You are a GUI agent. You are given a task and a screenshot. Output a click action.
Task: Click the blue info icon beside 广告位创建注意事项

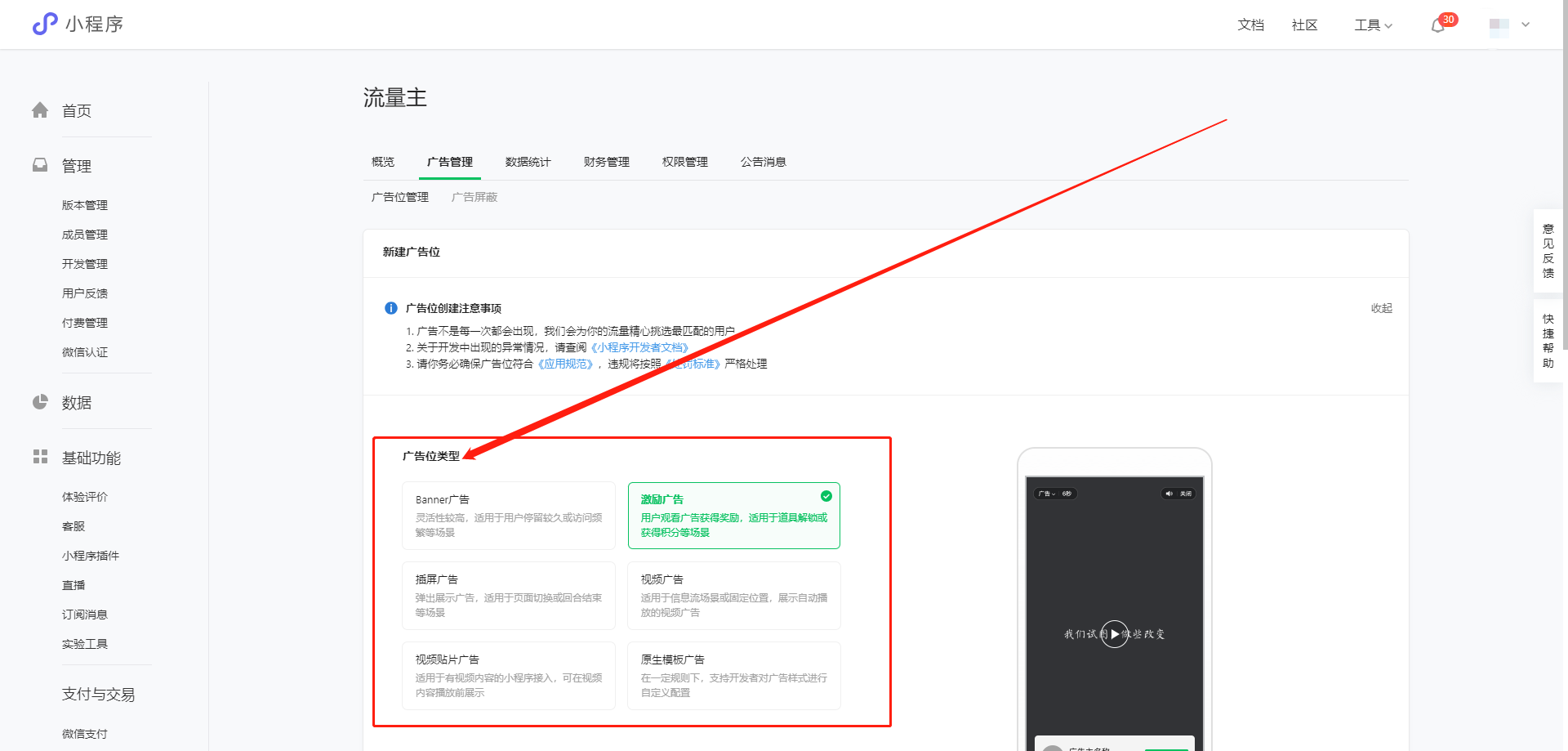click(391, 308)
